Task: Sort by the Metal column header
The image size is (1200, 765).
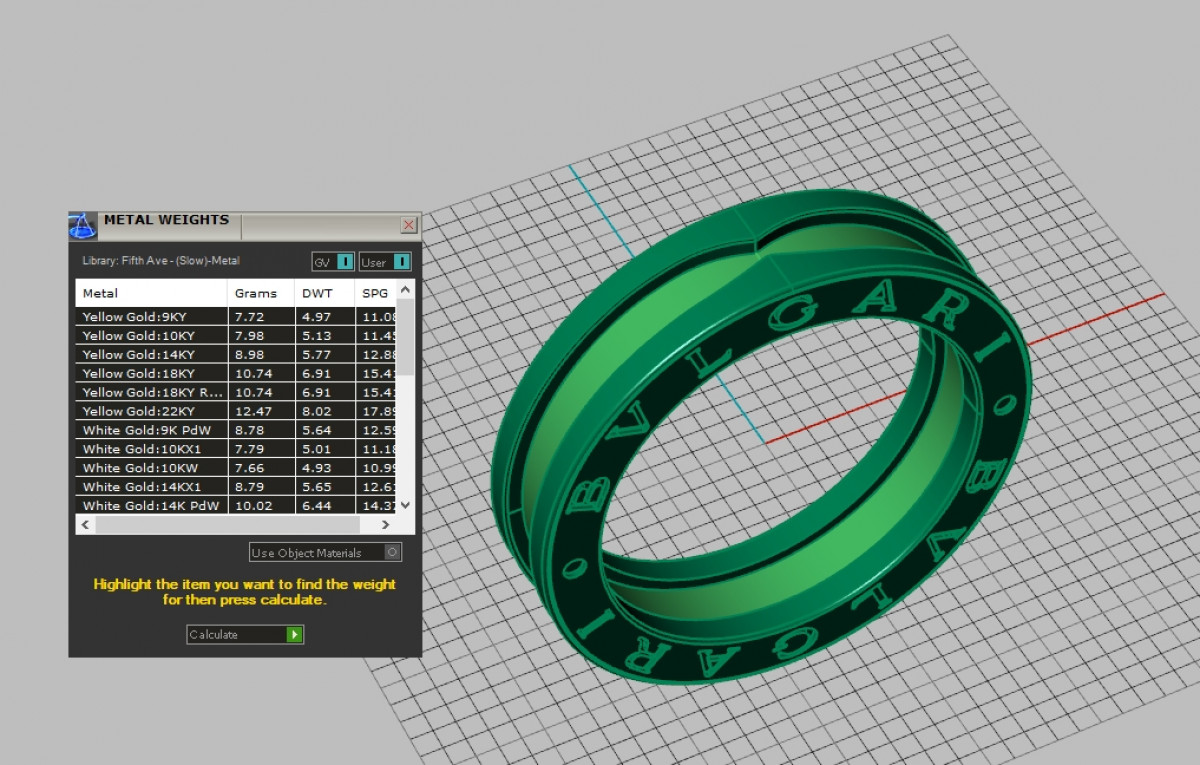Action: (x=150, y=293)
